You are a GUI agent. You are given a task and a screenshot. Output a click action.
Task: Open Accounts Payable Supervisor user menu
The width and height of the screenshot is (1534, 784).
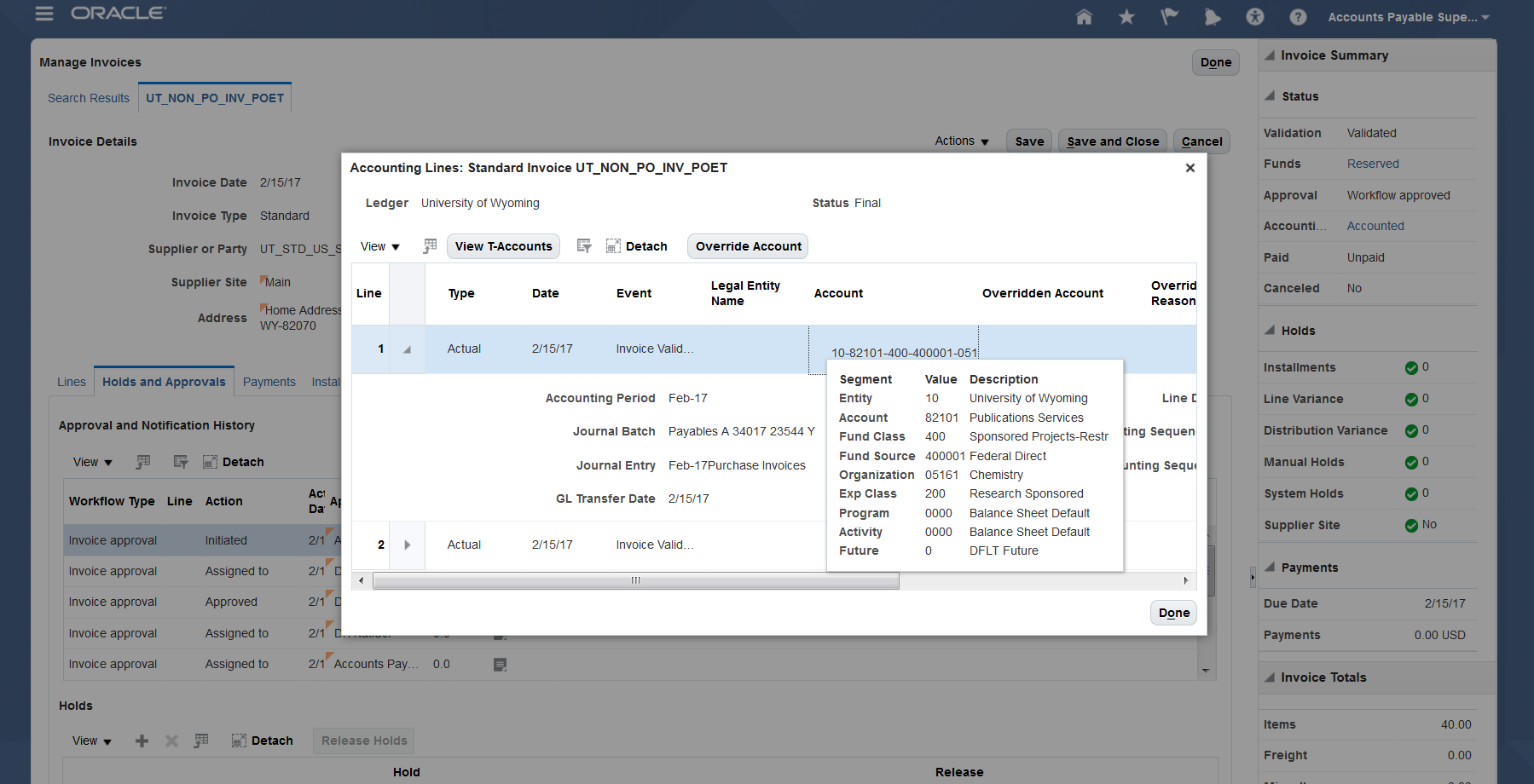[1408, 17]
